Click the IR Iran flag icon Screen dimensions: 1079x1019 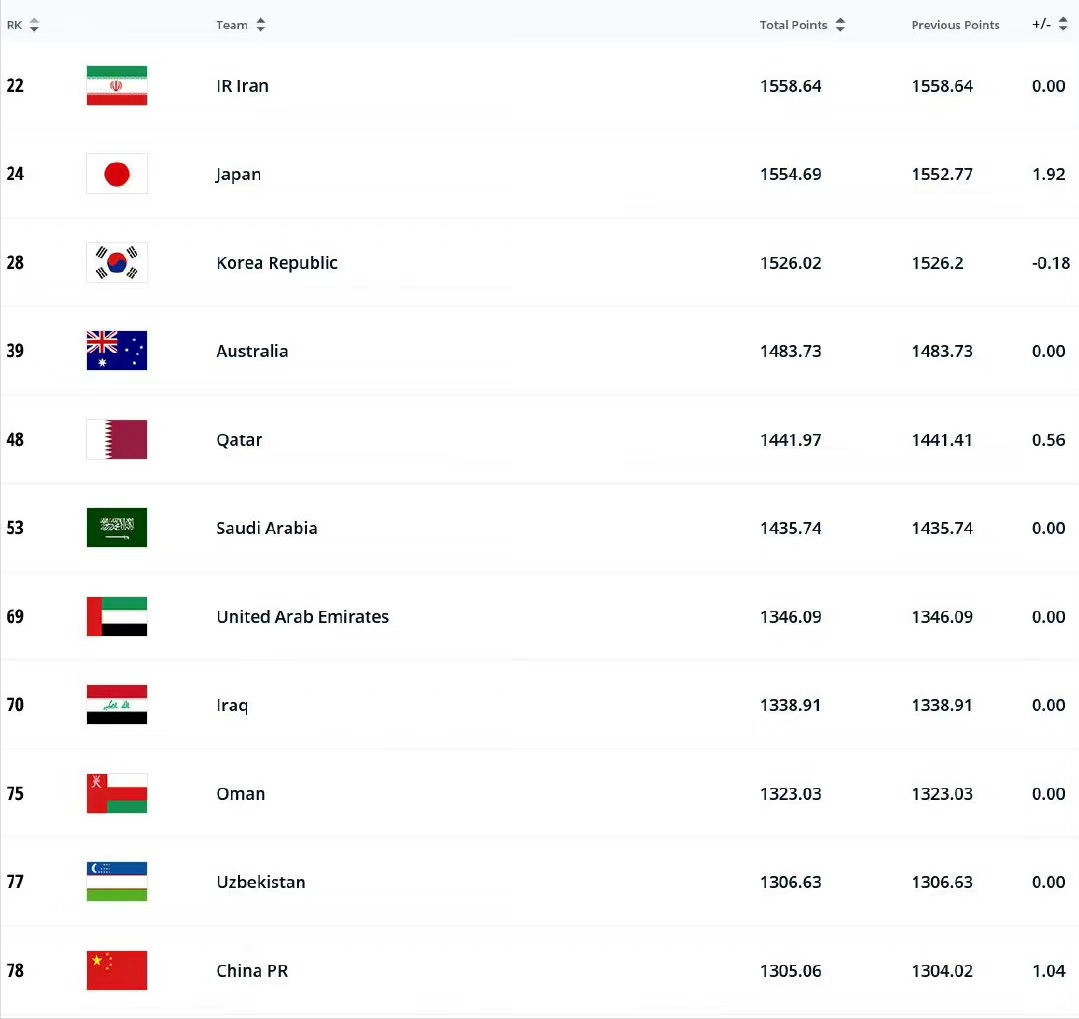tap(117, 86)
